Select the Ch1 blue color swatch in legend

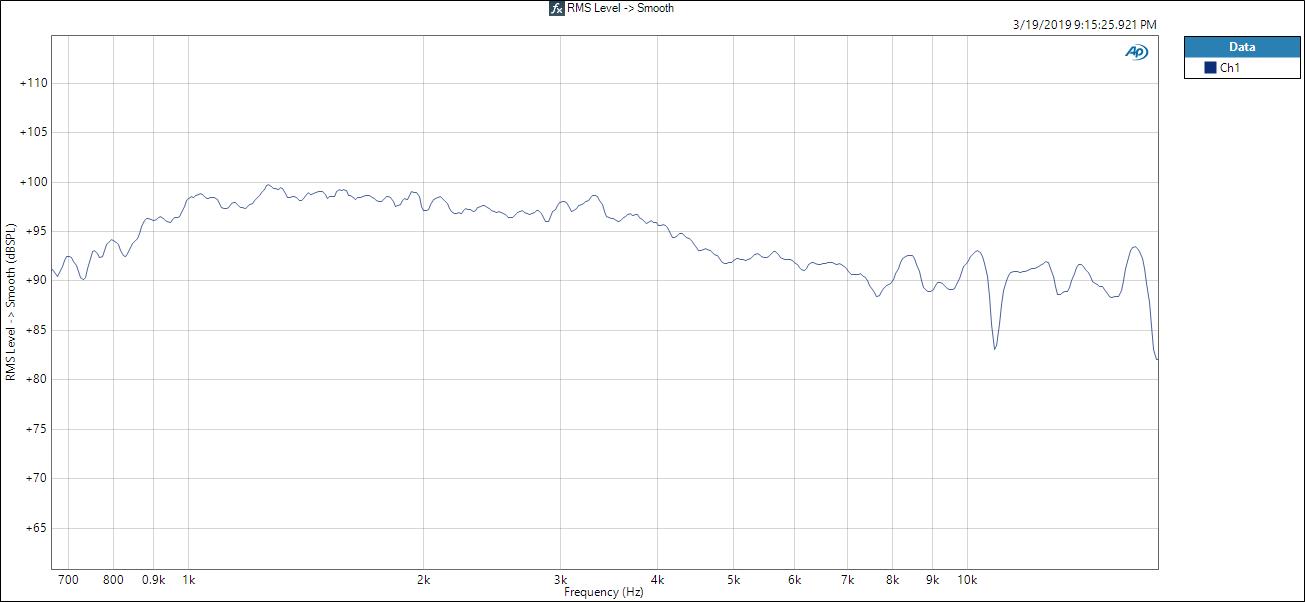point(1210,68)
